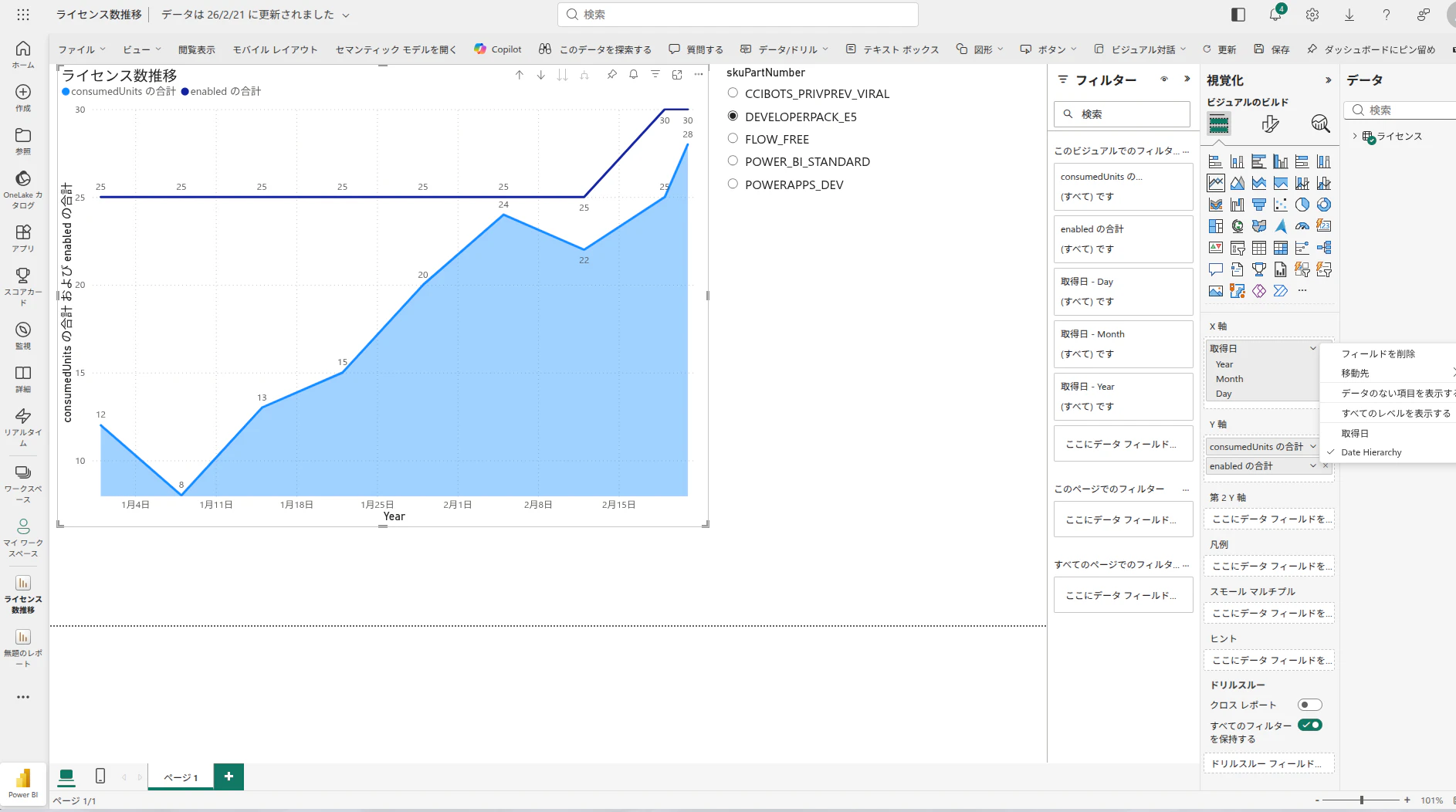
Task: Pick the gauge visual type
Action: click(1302, 226)
